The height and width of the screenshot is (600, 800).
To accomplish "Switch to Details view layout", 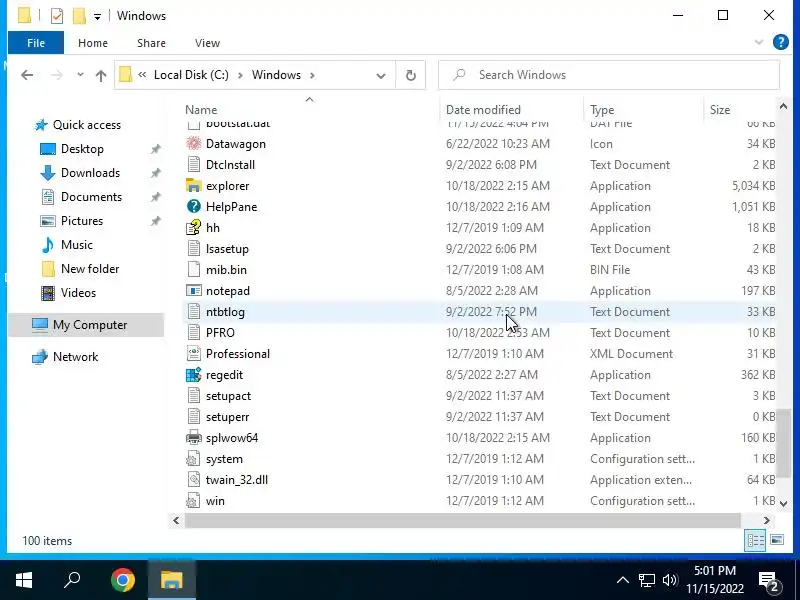I will (755, 540).
